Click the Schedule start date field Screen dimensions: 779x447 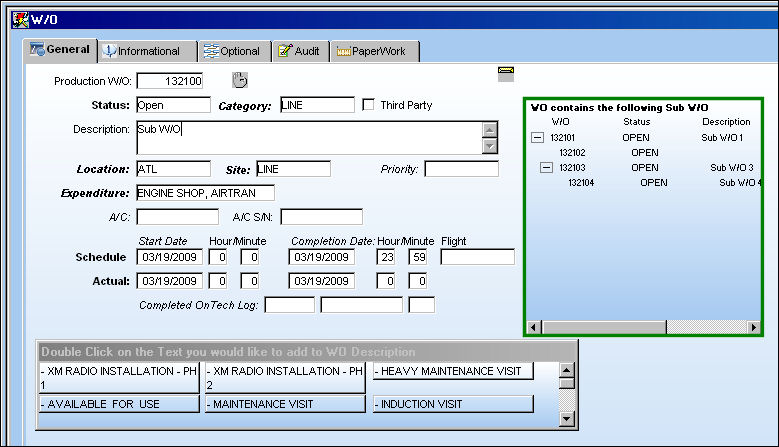169,257
